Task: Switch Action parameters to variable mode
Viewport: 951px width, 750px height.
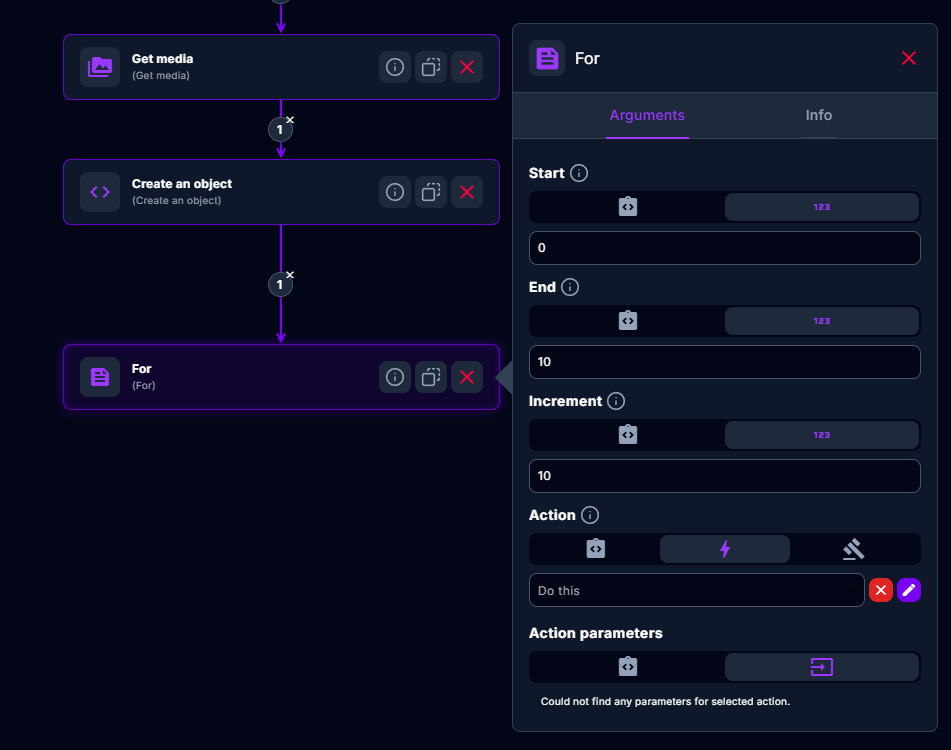Action: pyautogui.click(x=627, y=667)
